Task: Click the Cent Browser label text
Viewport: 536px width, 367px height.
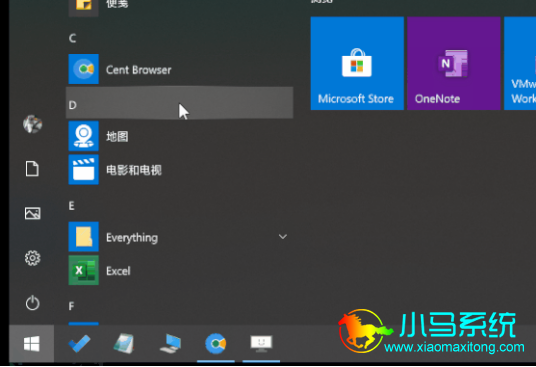Action: tap(138, 70)
